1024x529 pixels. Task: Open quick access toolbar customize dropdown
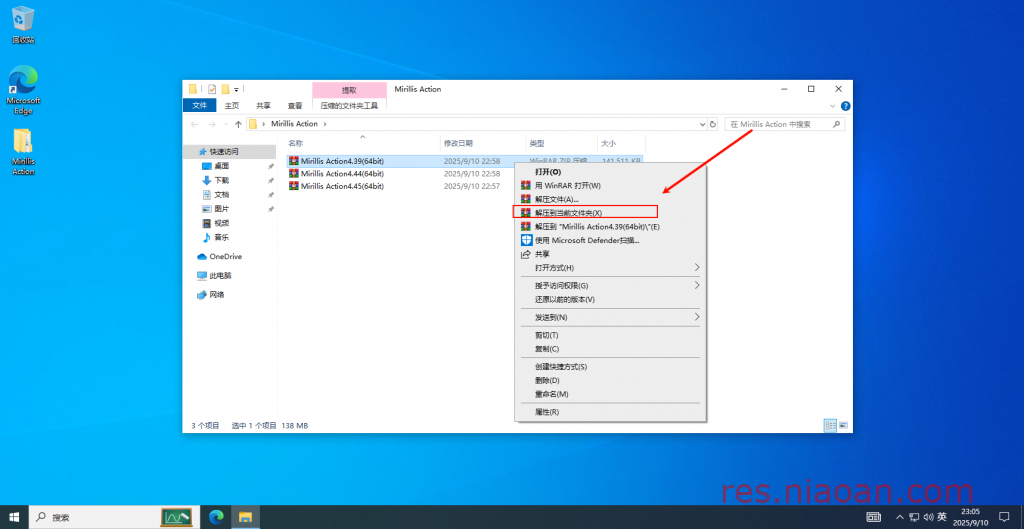pyautogui.click(x=236, y=89)
